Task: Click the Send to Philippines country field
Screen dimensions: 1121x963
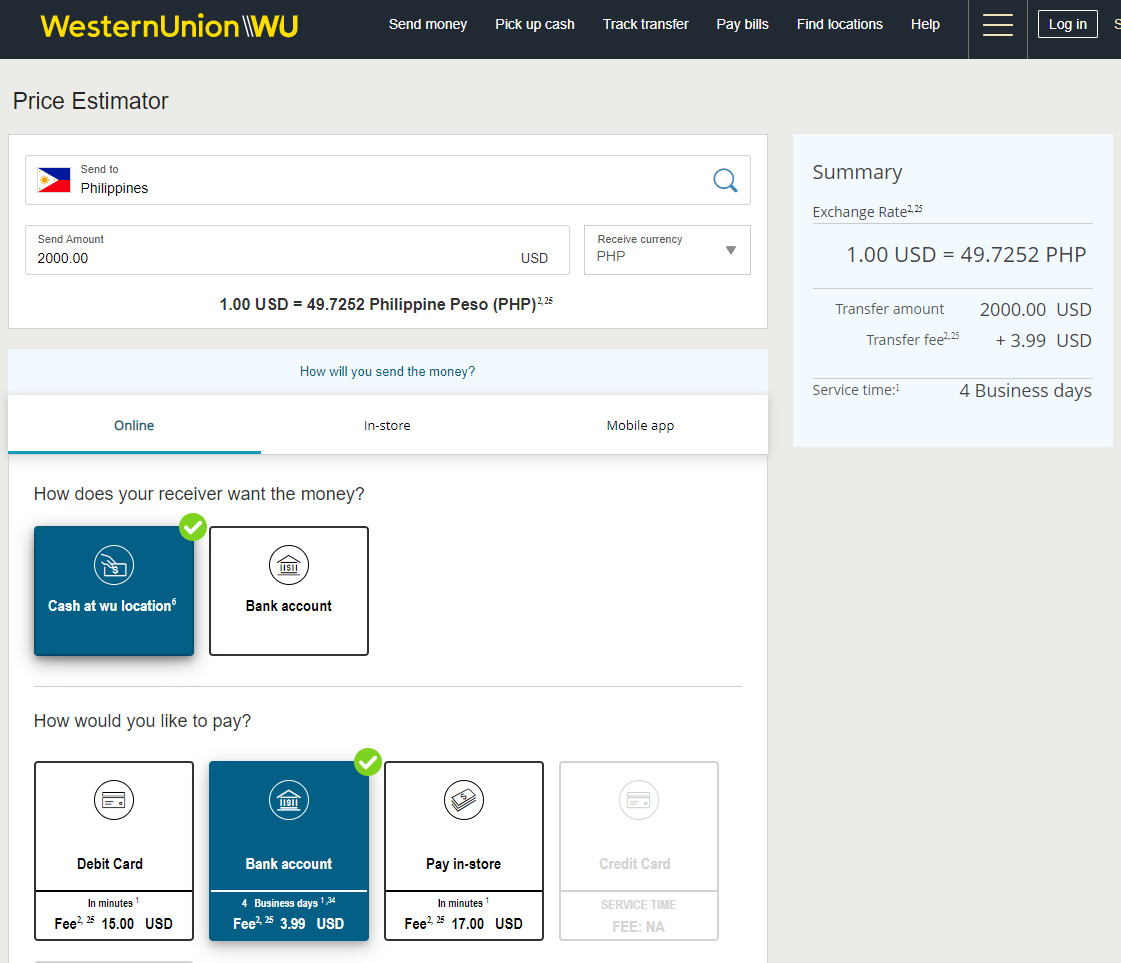Action: coord(387,180)
